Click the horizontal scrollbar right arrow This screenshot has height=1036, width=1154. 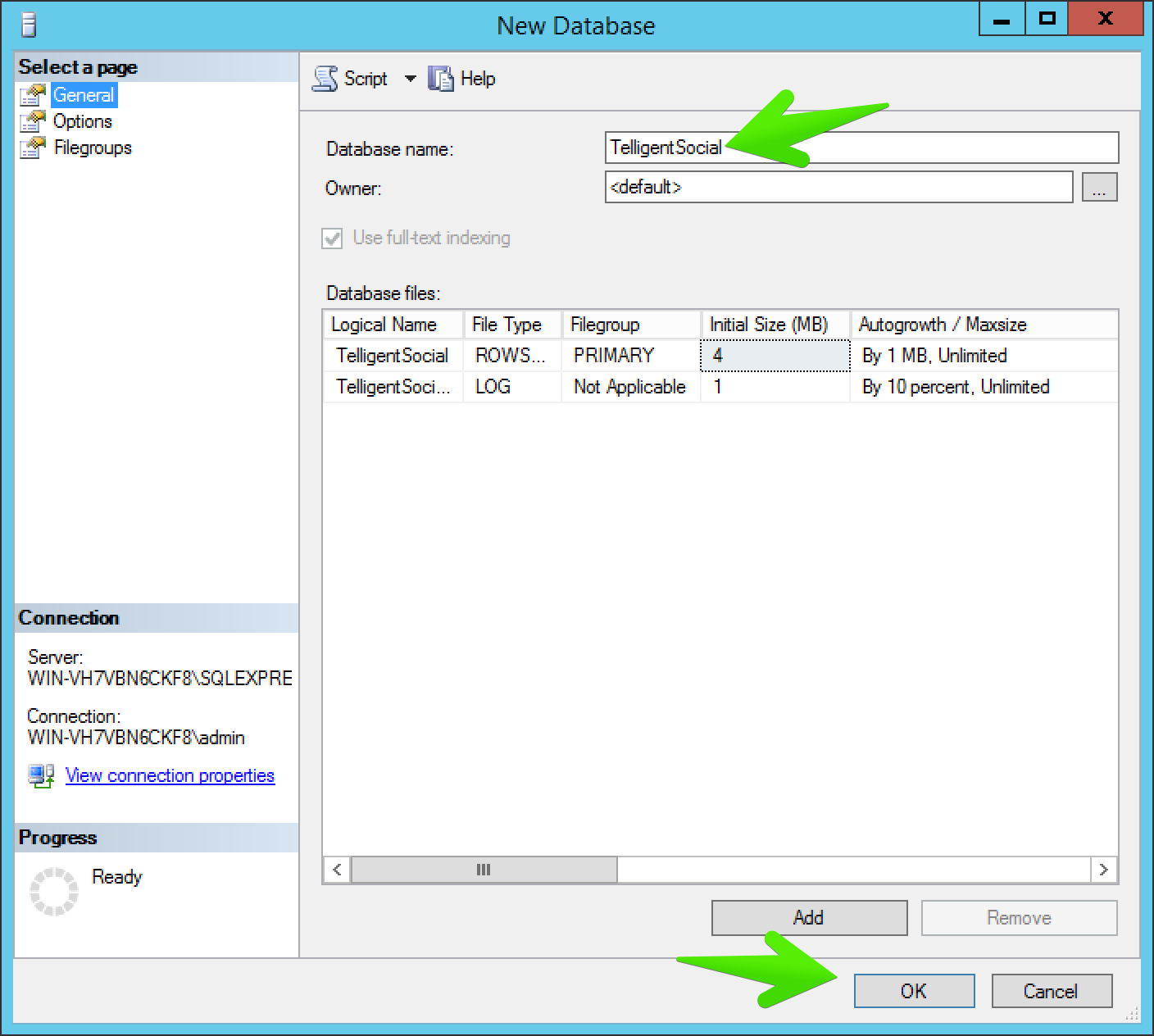point(1104,870)
